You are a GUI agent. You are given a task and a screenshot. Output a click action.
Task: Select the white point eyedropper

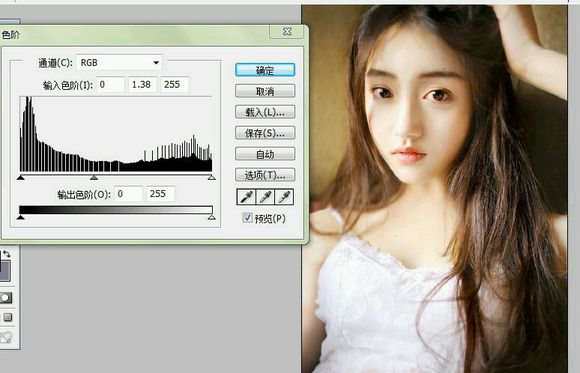(x=284, y=197)
